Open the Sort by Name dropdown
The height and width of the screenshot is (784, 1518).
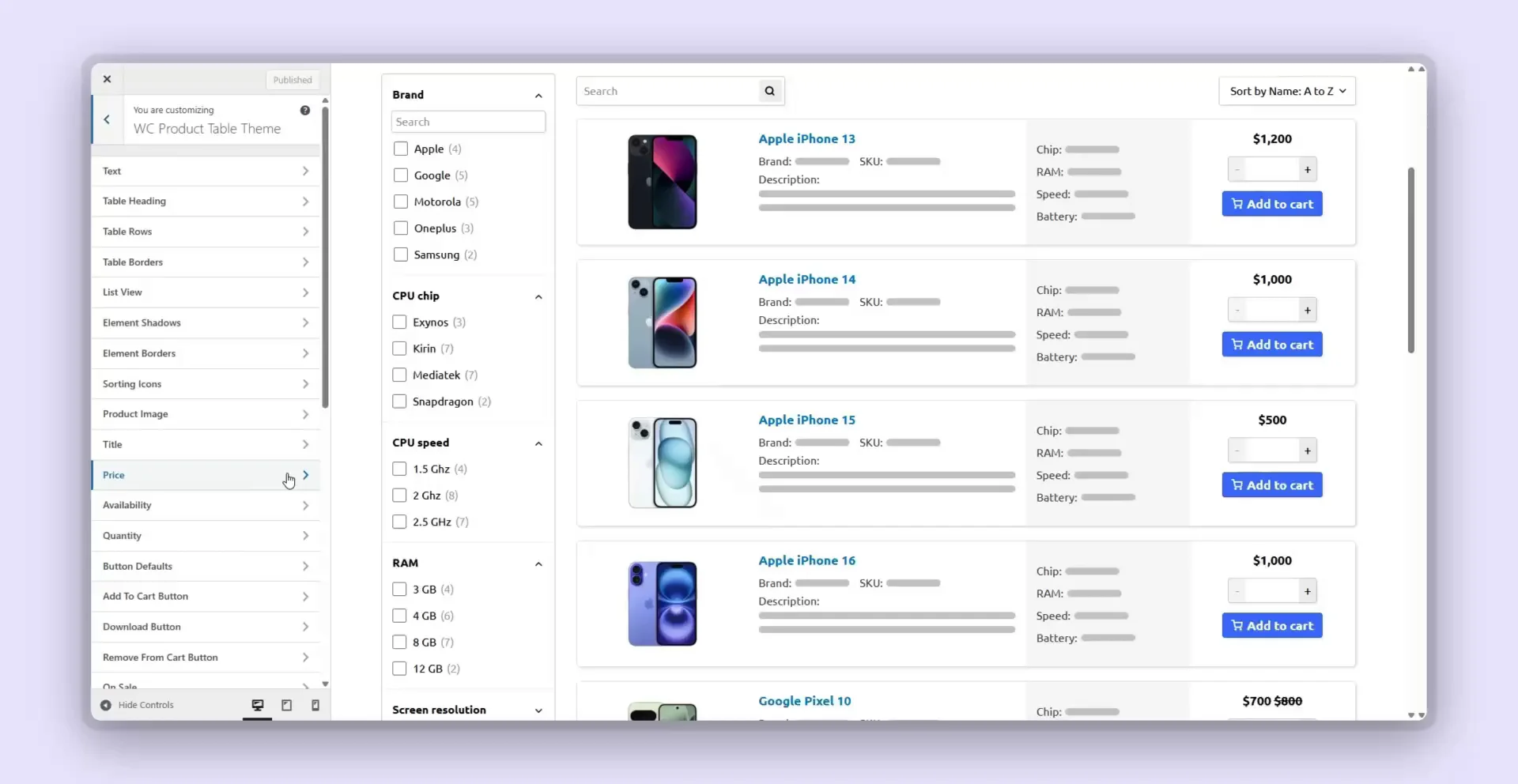click(x=1287, y=91)
